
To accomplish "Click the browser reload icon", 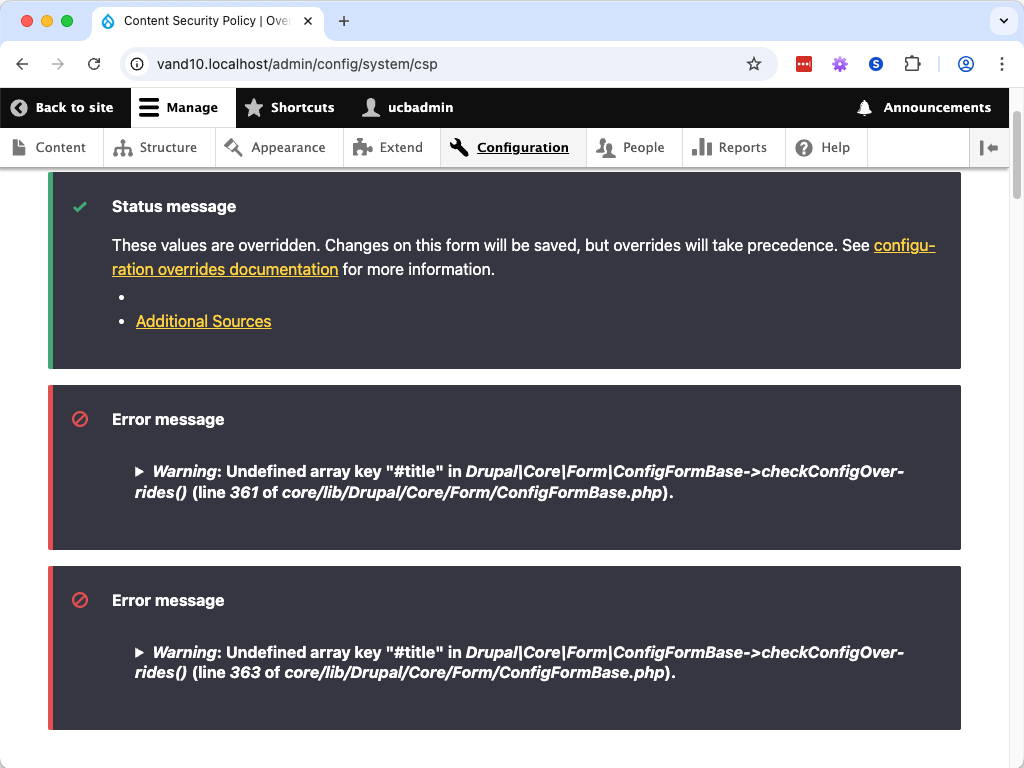I will tap(94, 63).
